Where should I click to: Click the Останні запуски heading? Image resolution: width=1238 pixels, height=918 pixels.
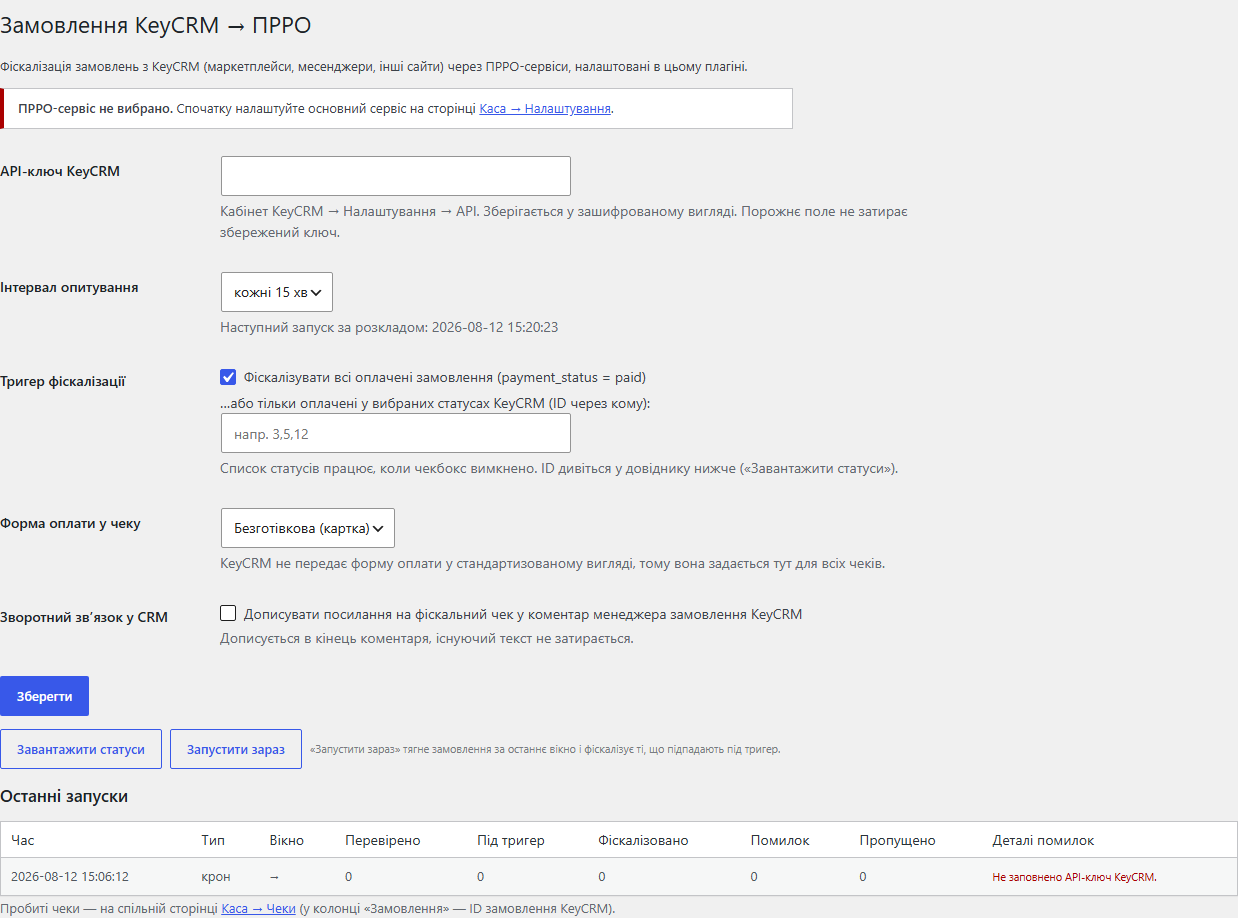[64, 796]
